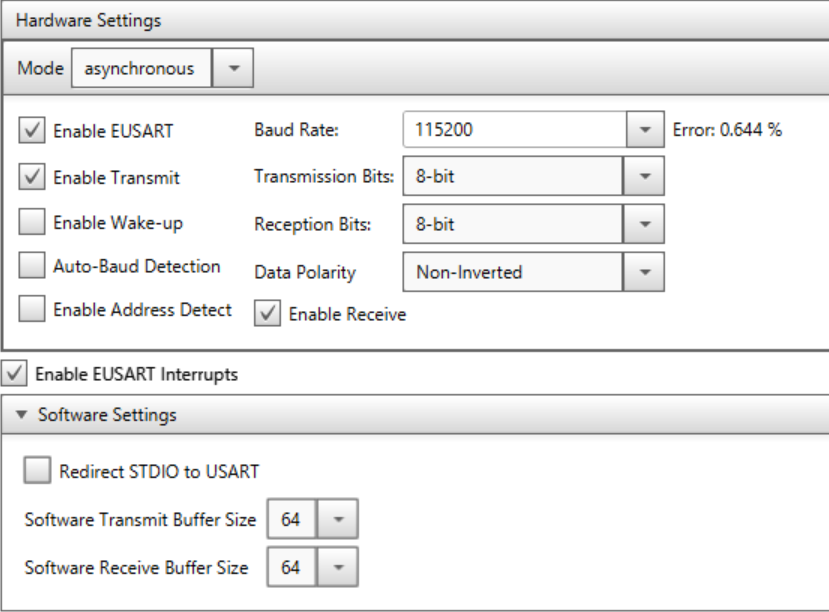Expand the Transmission Bits dropdown
829x612 pixels.
tap(644, 176)
